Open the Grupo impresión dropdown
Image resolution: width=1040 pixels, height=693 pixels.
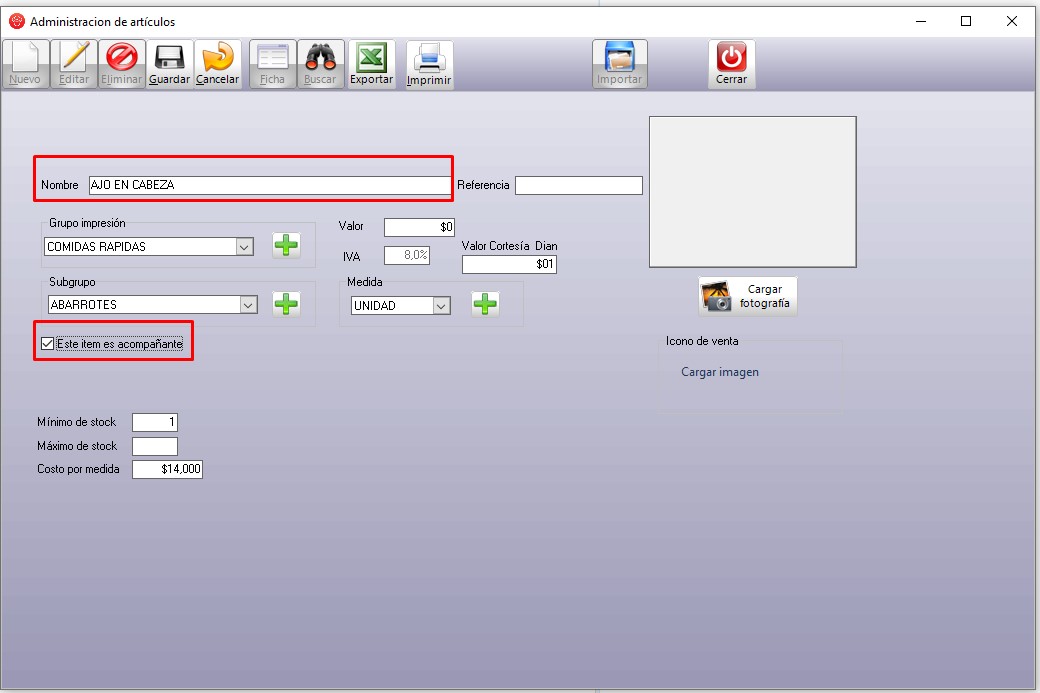[x=244, y=247]
